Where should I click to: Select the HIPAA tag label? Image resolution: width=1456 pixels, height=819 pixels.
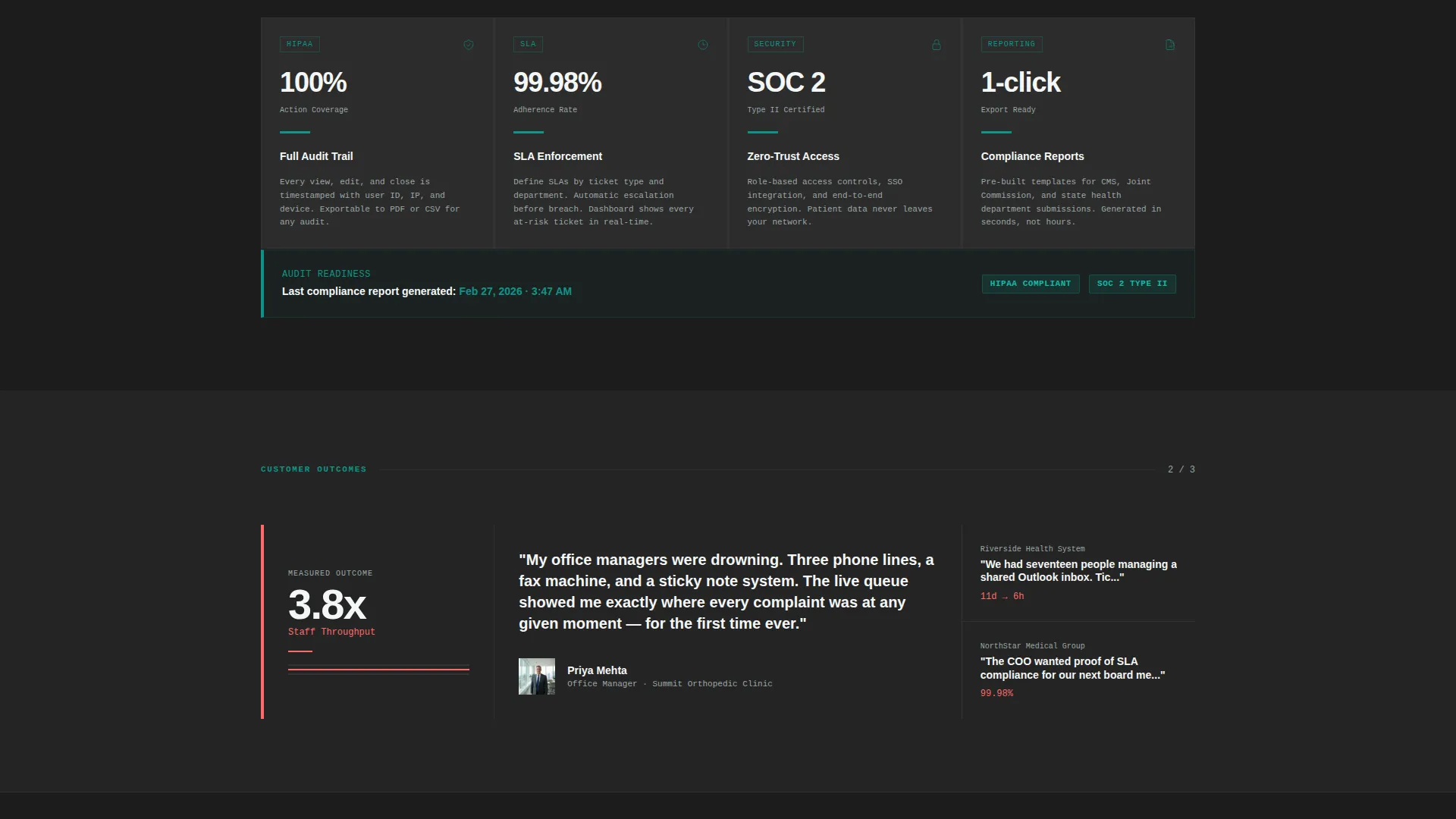coord(300,44)
